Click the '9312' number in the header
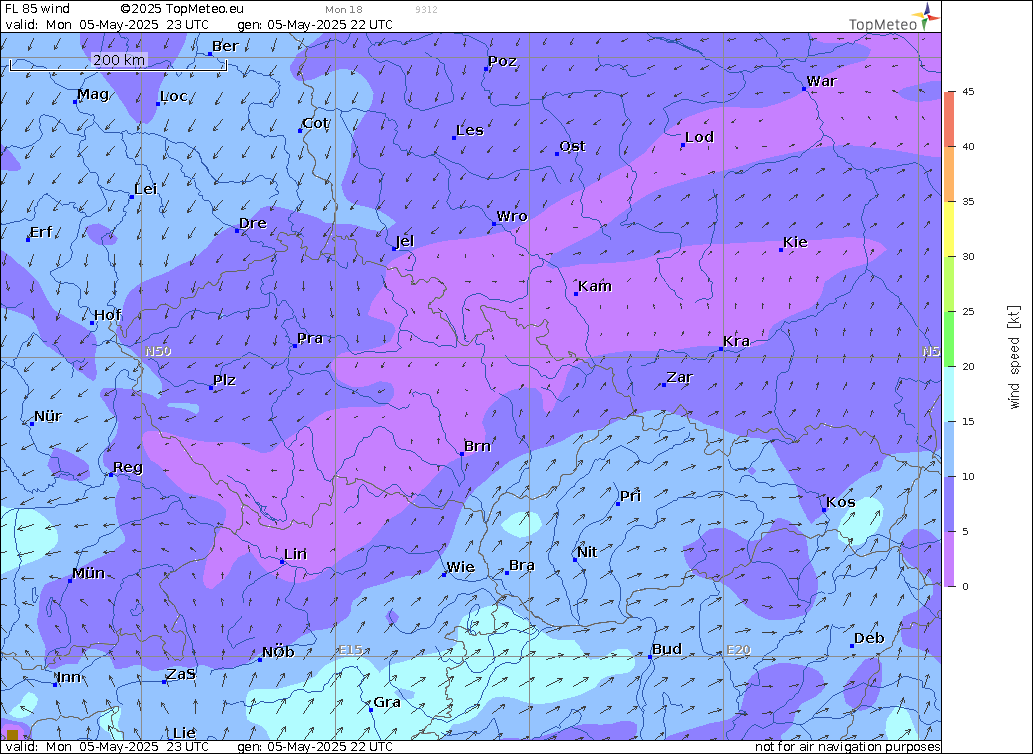 click(426, 10)
